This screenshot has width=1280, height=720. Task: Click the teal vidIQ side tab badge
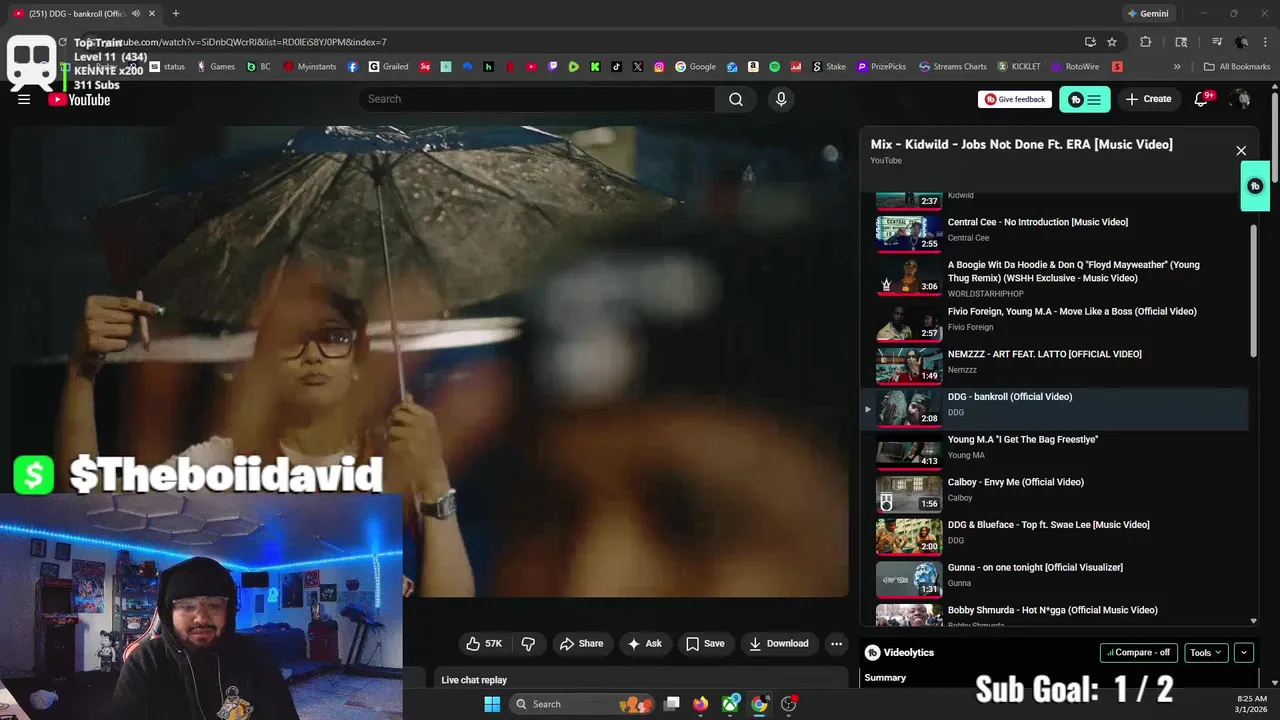(x=1255, y=186)
